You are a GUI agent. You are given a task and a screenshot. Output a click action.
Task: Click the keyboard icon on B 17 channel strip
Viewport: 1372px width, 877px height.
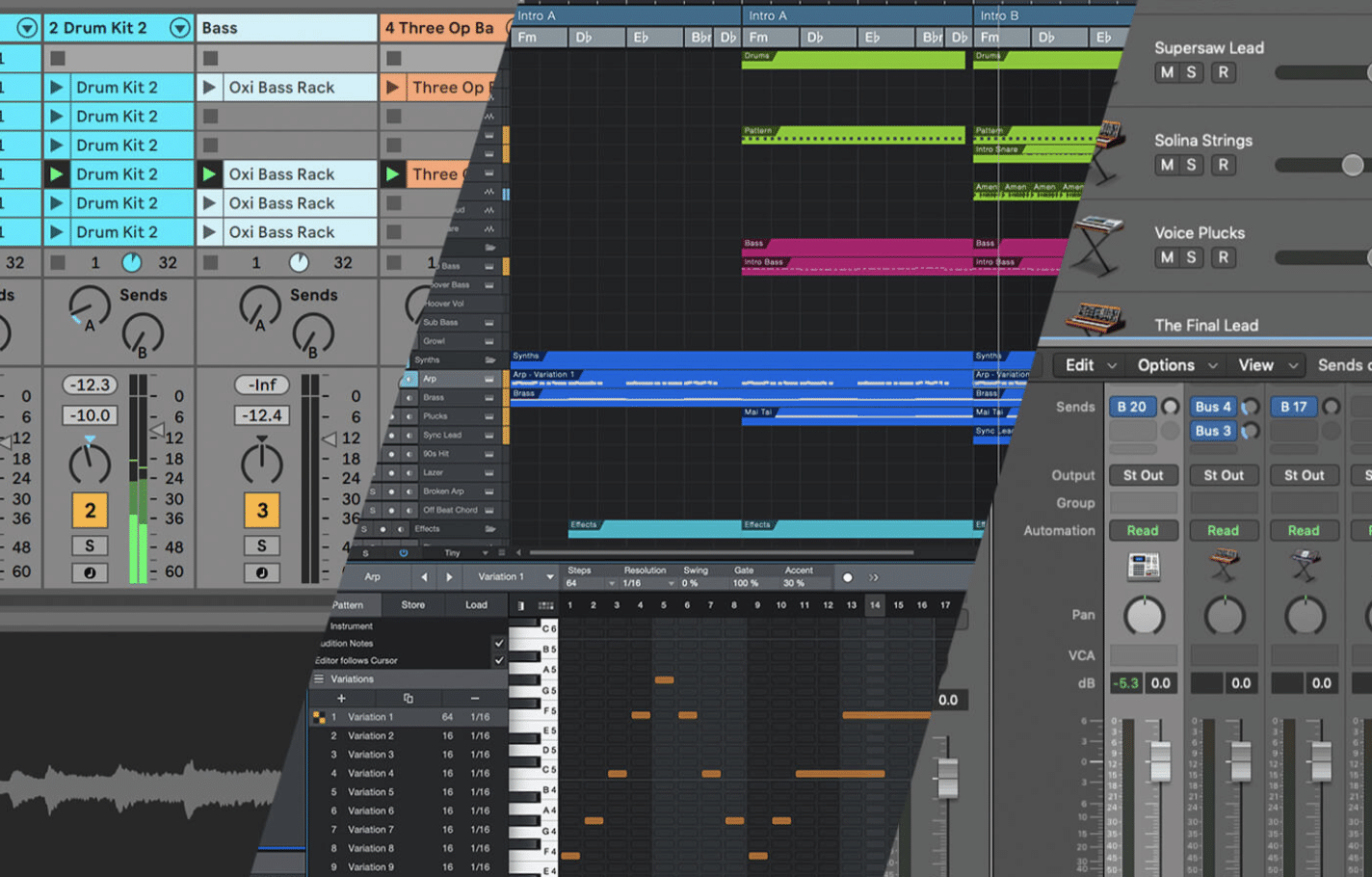[x=1305, y=567]
